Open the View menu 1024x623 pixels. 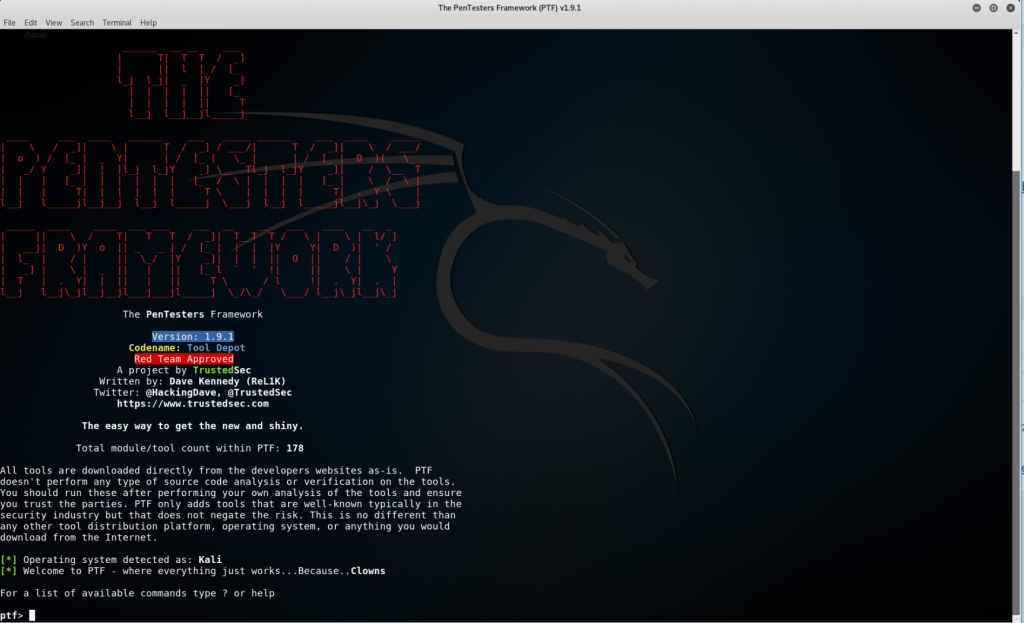(54, 22)
